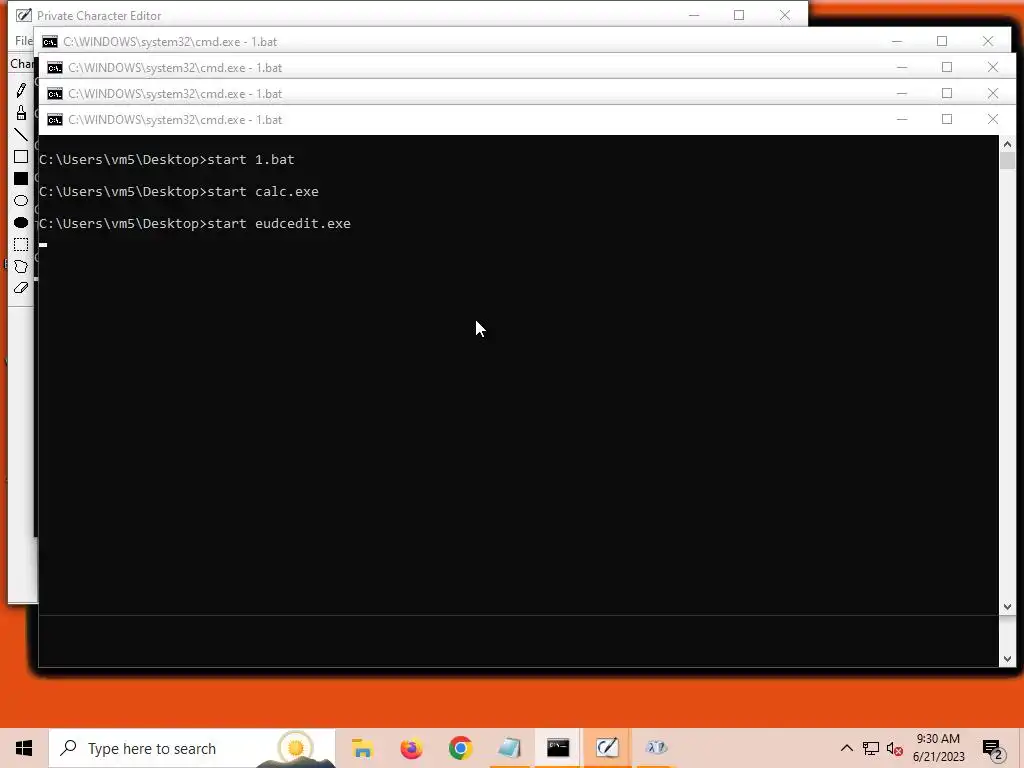The image size is (1024, 768).
Task: Click upper scroll down arrow in cmd window
Action: click(x=1007, y=607)
